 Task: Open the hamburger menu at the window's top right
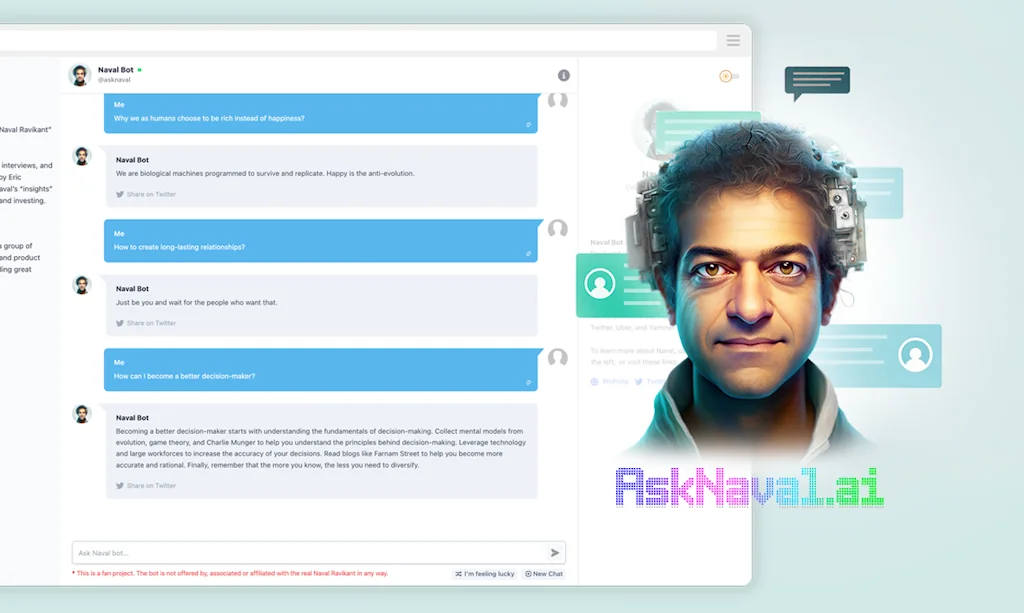point(733,40)
